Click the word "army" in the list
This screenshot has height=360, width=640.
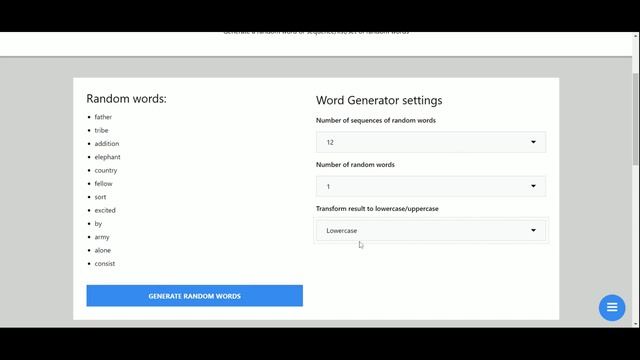pyautogui.click(x=102, y=237)
